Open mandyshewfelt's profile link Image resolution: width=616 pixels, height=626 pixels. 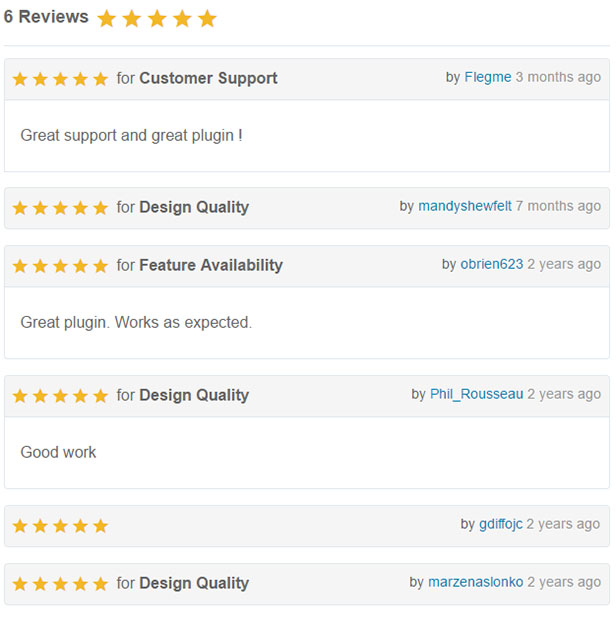(x=465, y=206)
